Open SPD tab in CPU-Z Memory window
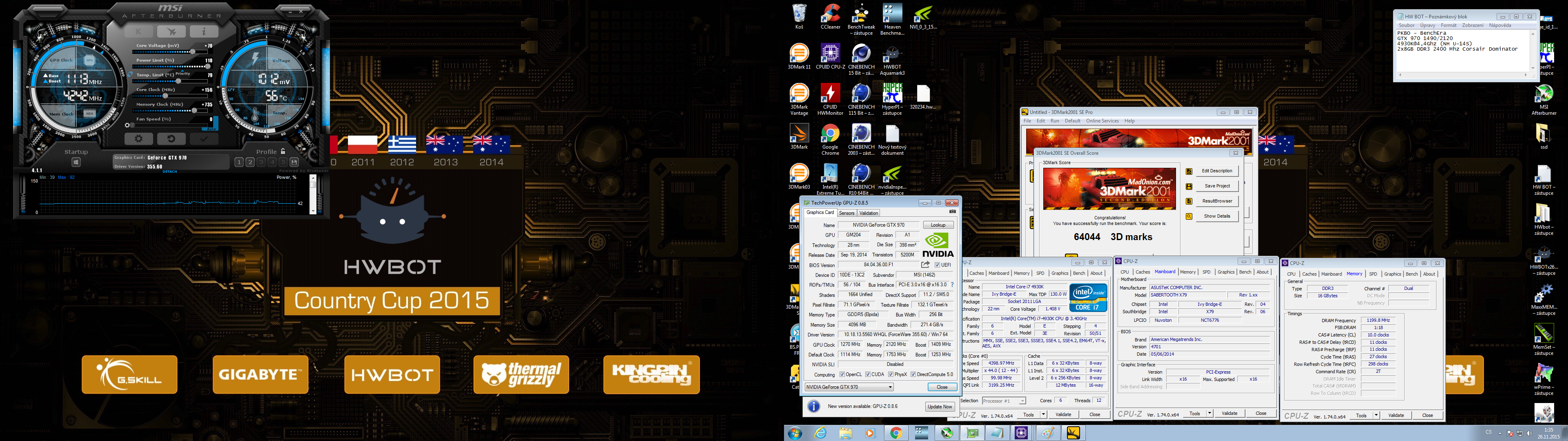 1373,274
